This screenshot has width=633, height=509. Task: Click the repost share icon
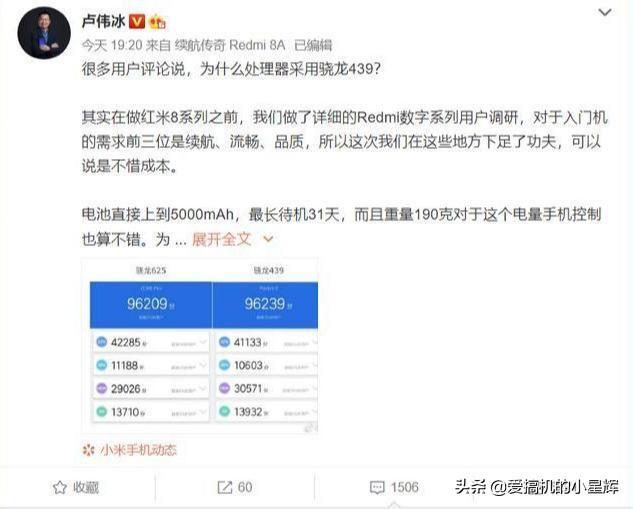(225, 488)
